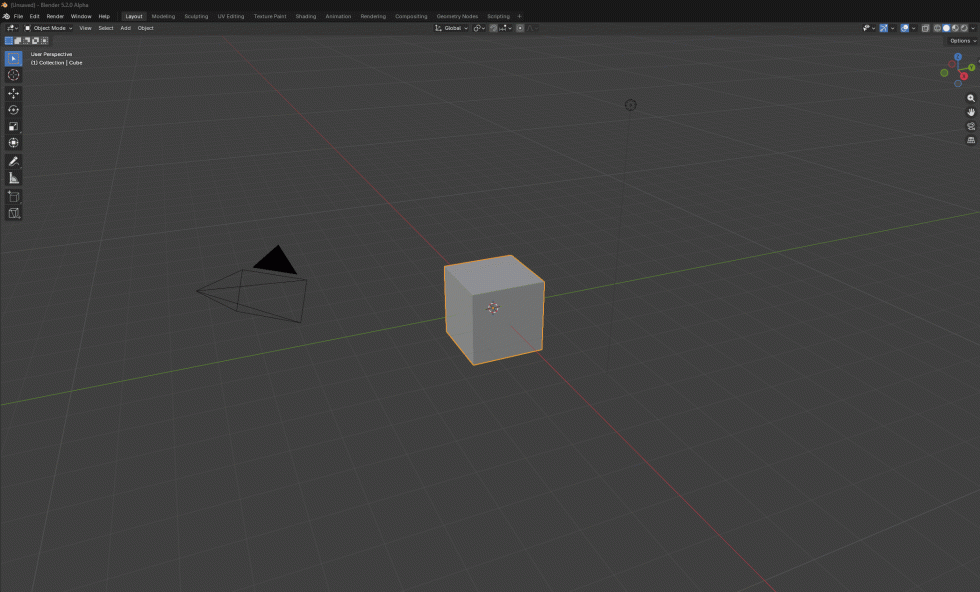The image size is (980, 592).
Task: Choose the Scale tool
Action: click(x=13, y=126)
